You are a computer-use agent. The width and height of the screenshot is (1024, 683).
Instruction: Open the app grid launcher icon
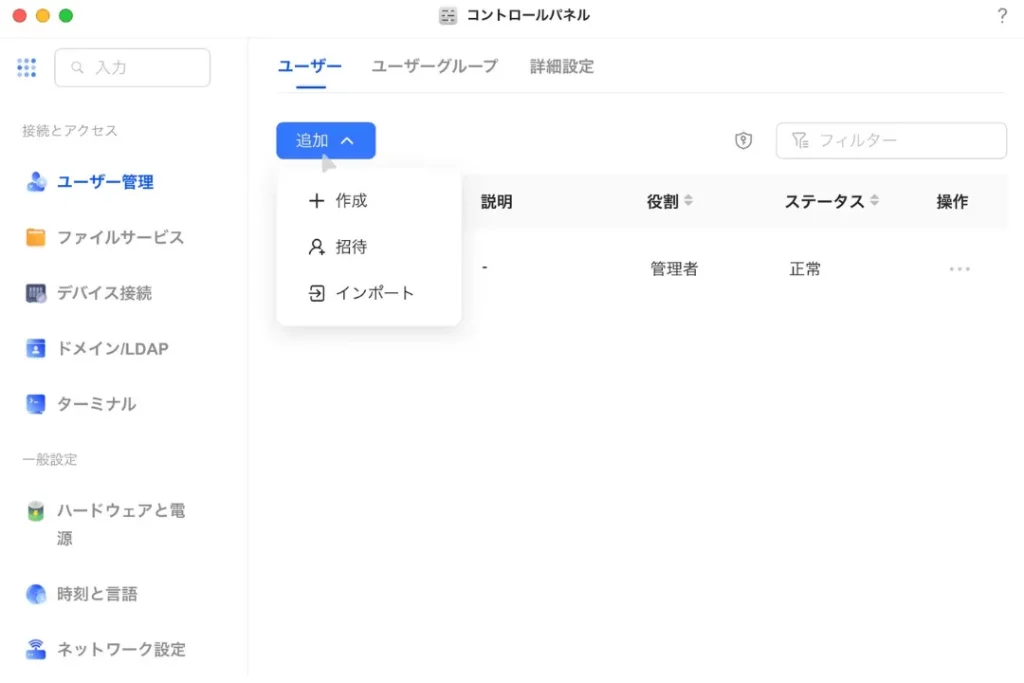(x=27, y=68)
